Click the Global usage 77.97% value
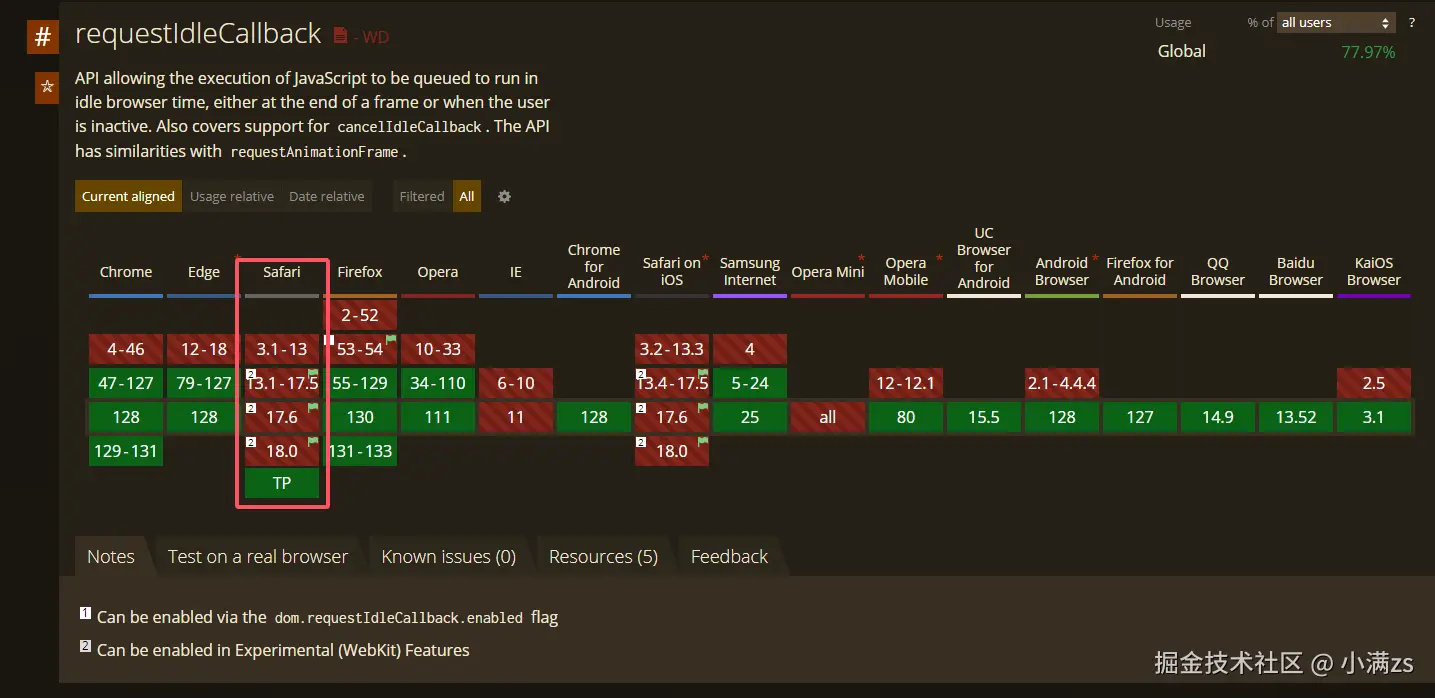Viewport: 1435px width, 698px height. coord(1368,52)
